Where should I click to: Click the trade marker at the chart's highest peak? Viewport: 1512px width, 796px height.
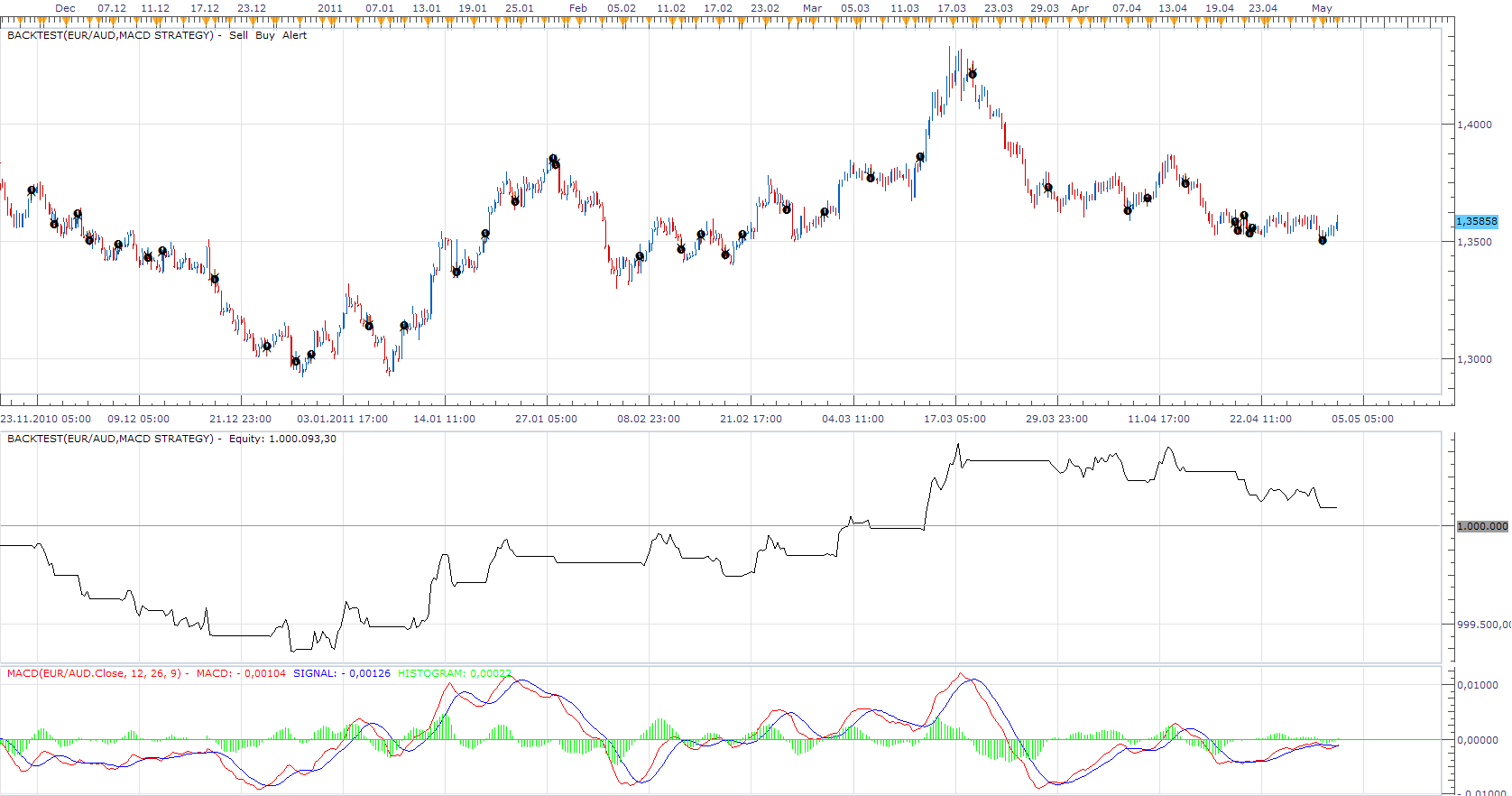973,74
